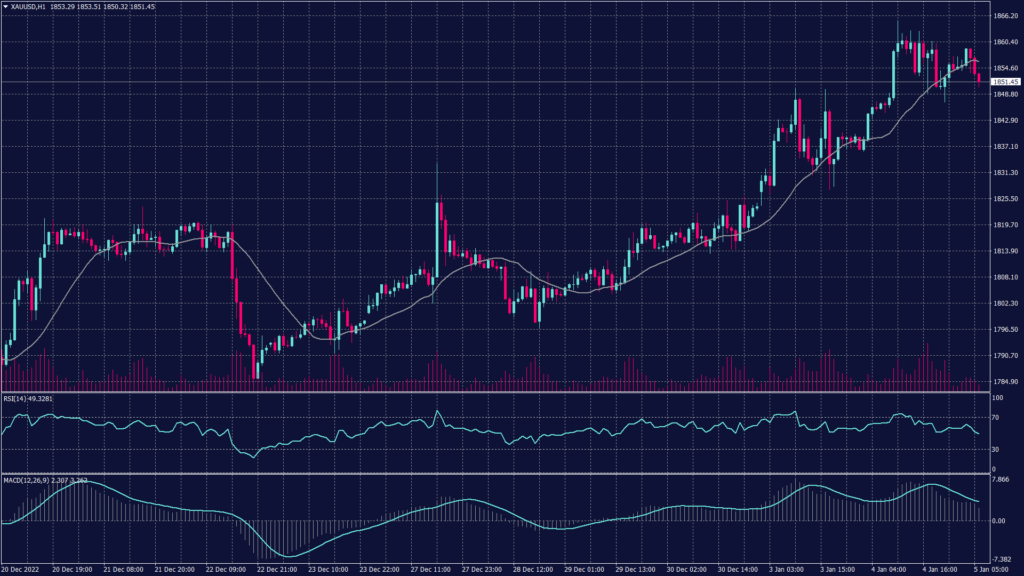Click the RSI 30 level label

tap(997, 449)
